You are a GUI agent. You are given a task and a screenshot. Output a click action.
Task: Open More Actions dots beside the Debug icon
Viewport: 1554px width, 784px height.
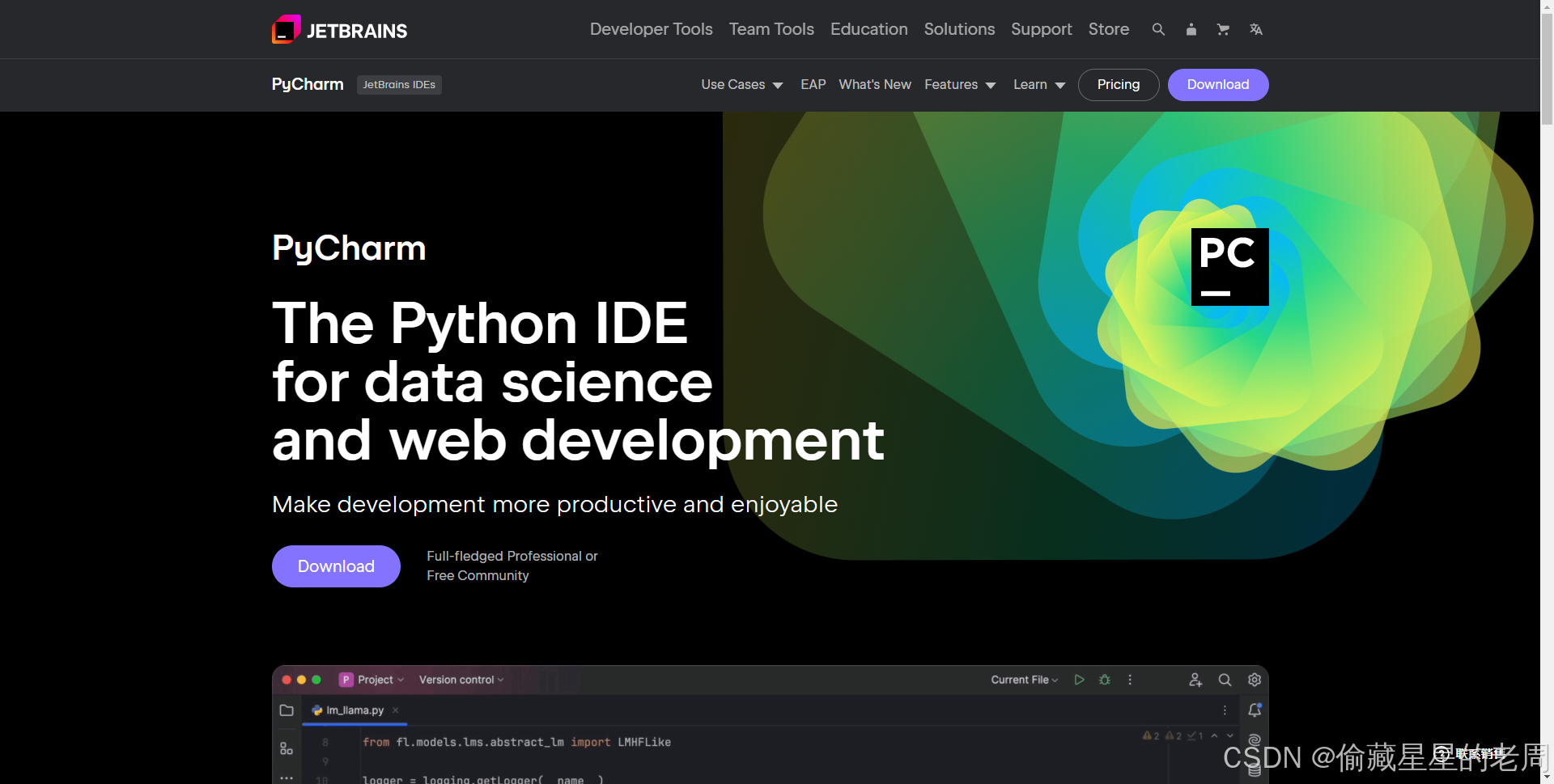(x=1130, y=680)
